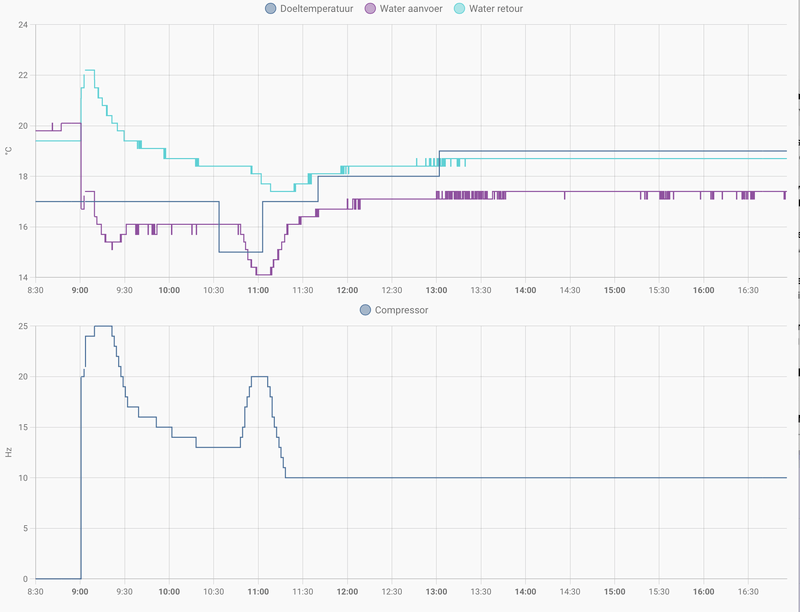Click the Compressor peak at 25 Hz
This screenshot has height=612, width=800.
pos(103,326)
